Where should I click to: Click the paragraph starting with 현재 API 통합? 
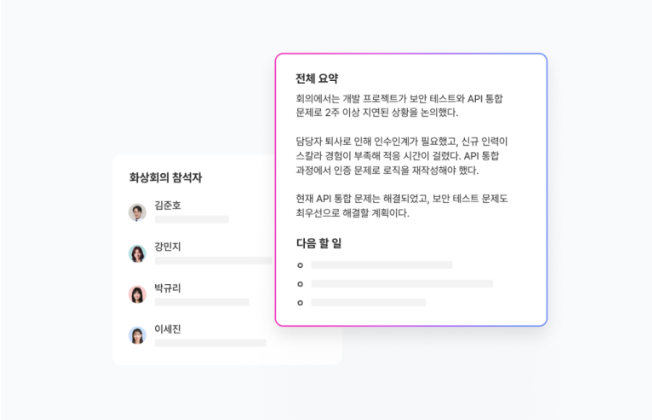pyautogui.click(x=402, y=206)
